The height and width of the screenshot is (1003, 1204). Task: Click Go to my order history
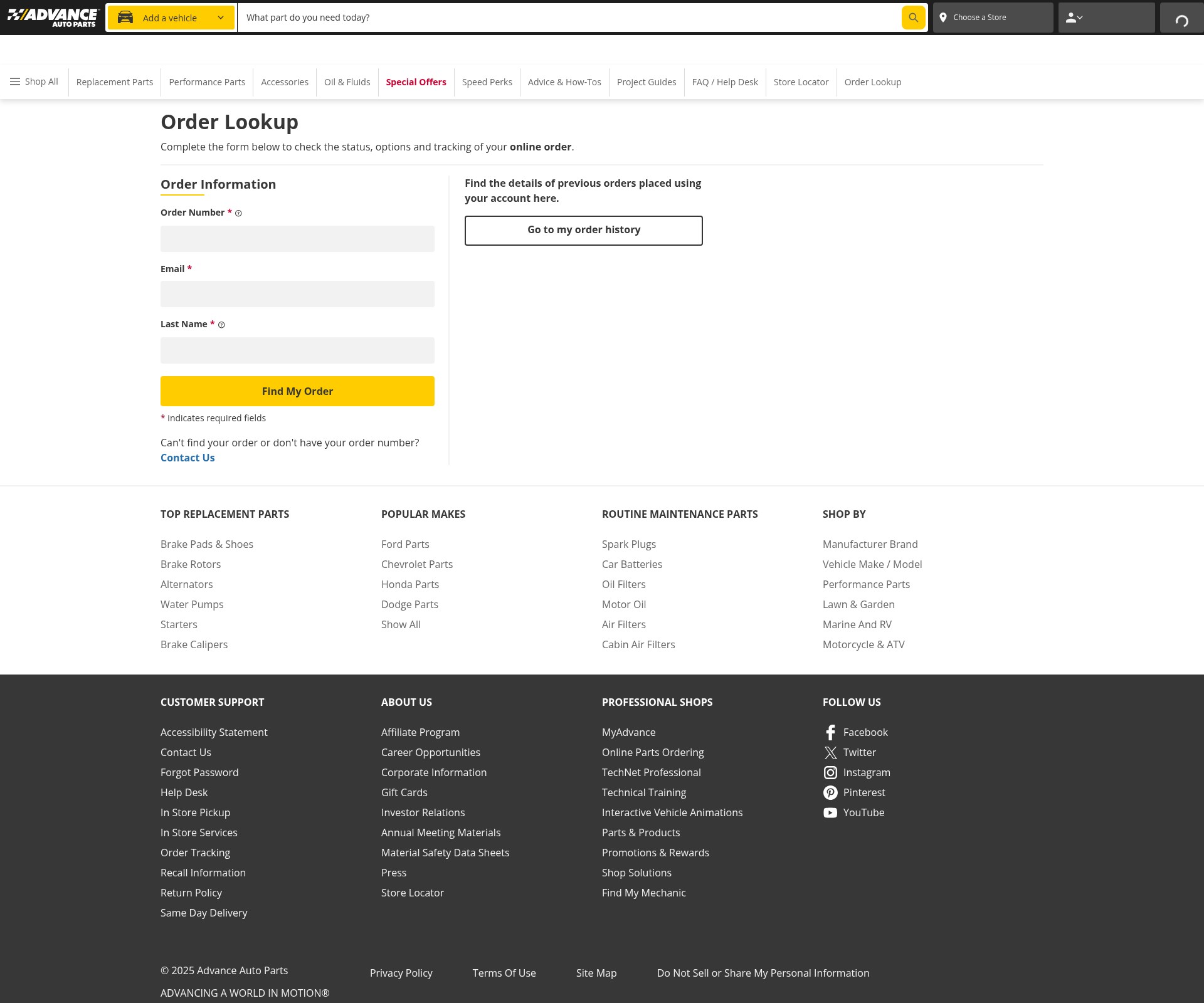(583, 230)
